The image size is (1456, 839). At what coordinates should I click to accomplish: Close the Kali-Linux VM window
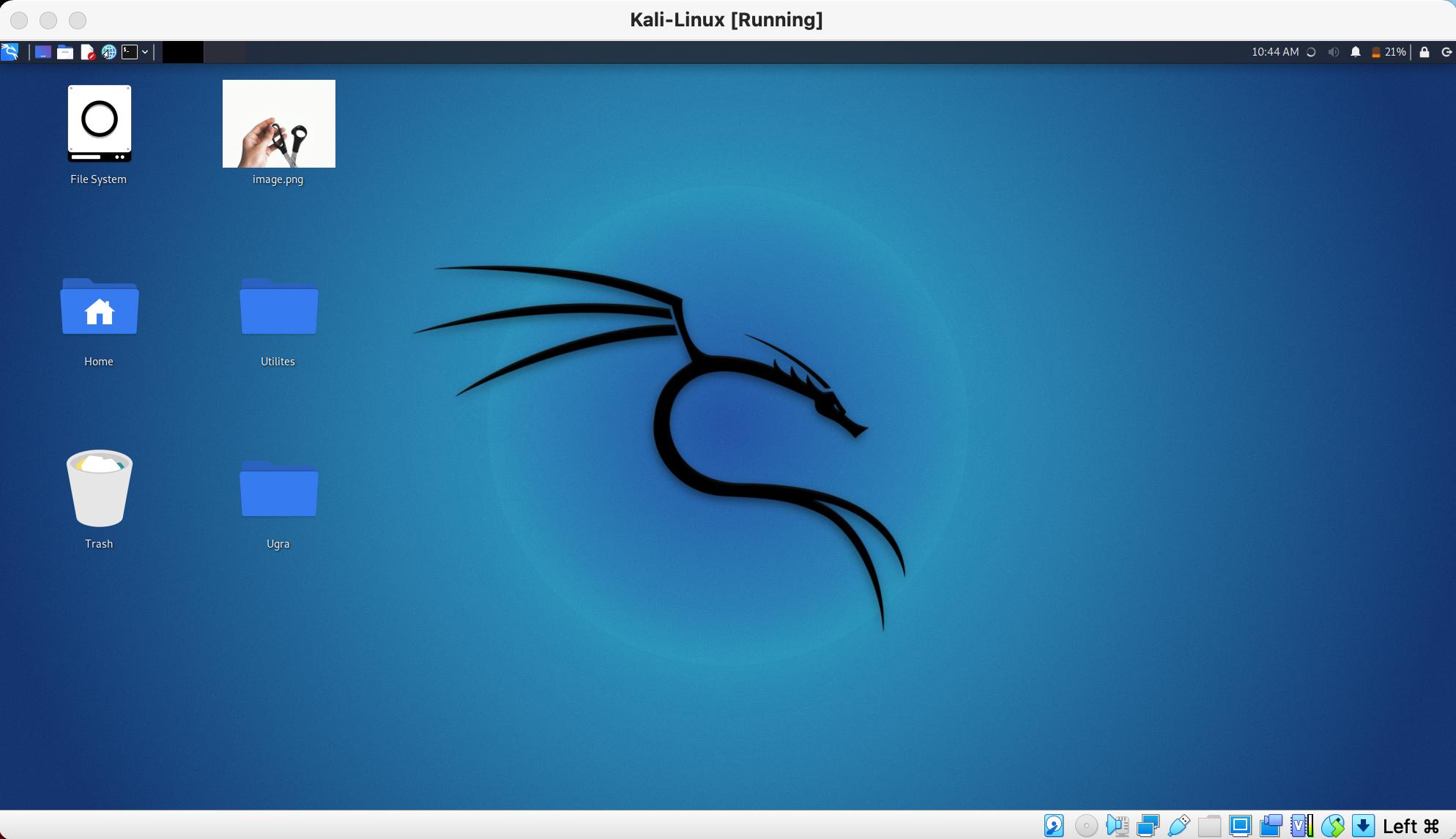click(19, 20)
